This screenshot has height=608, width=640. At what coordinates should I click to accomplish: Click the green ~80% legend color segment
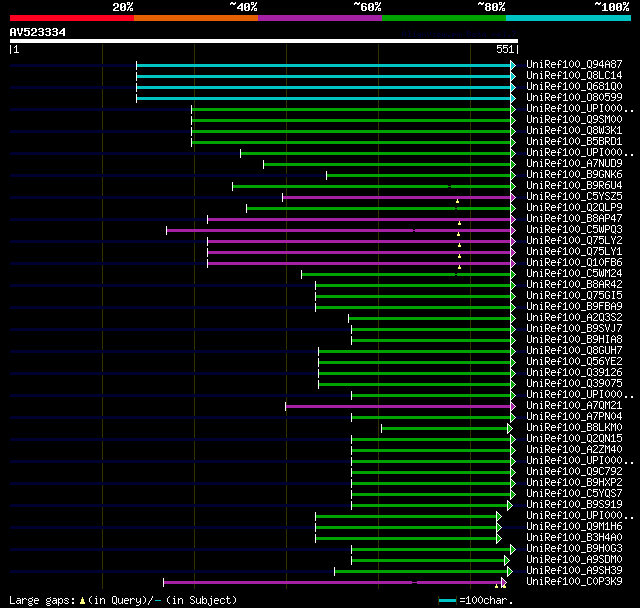coord(444,18)
